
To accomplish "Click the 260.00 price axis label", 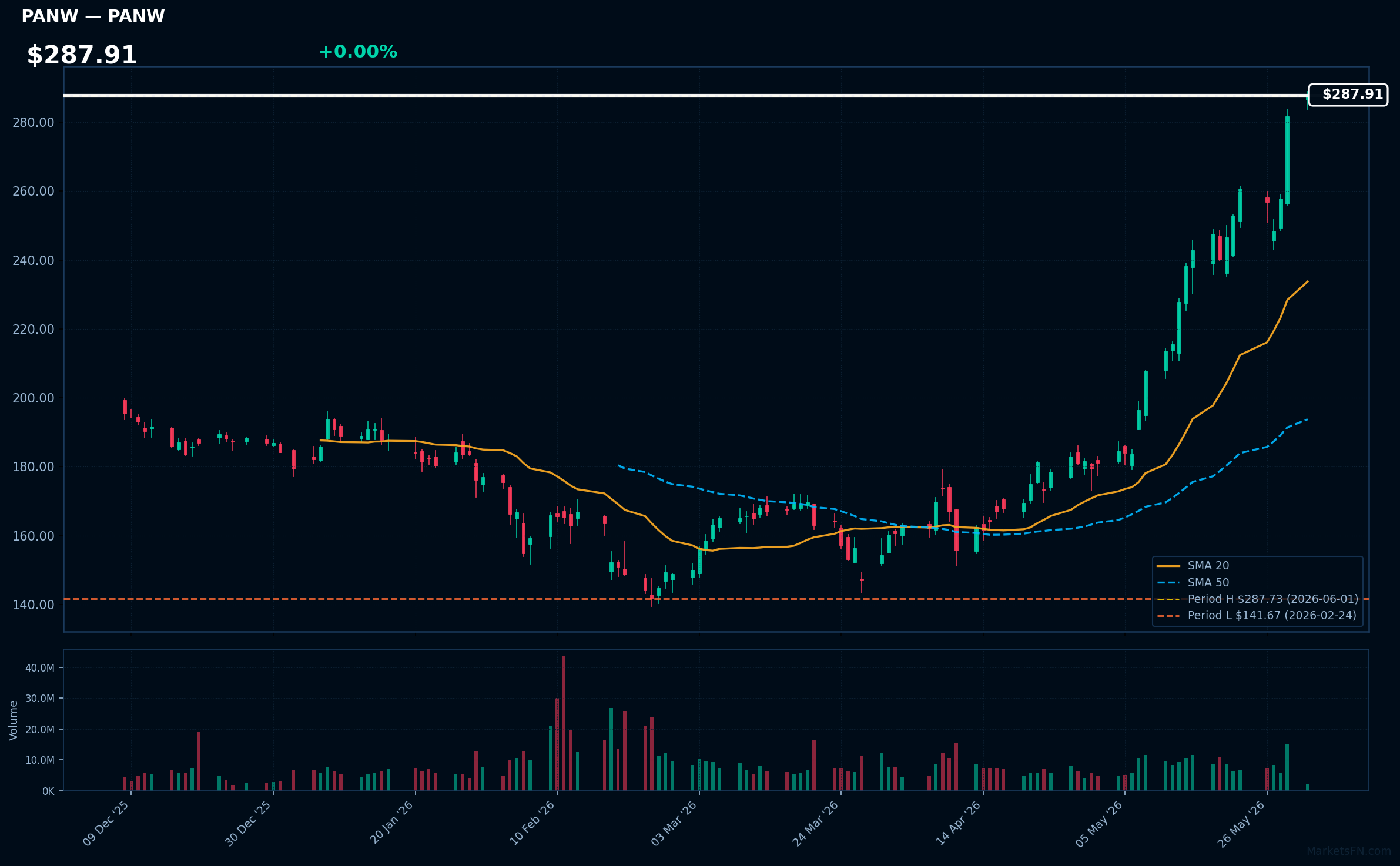I will 34,192.
